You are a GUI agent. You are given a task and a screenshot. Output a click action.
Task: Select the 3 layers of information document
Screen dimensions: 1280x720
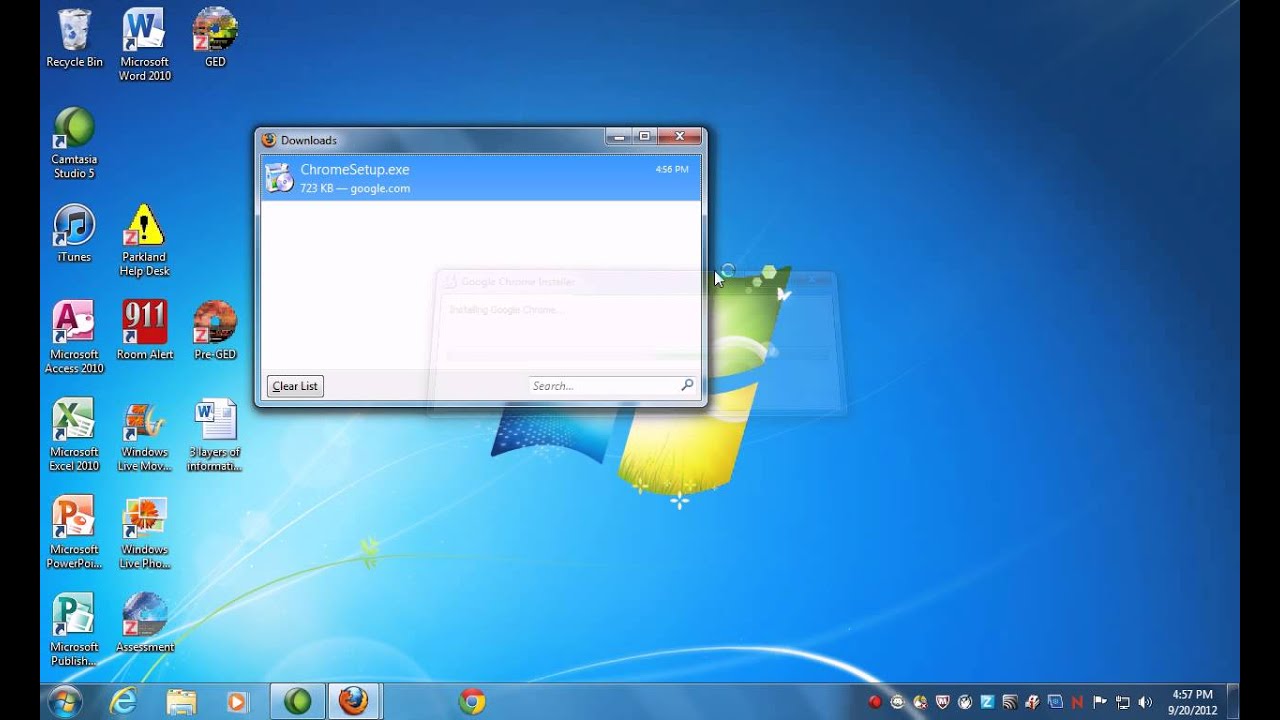215,435
